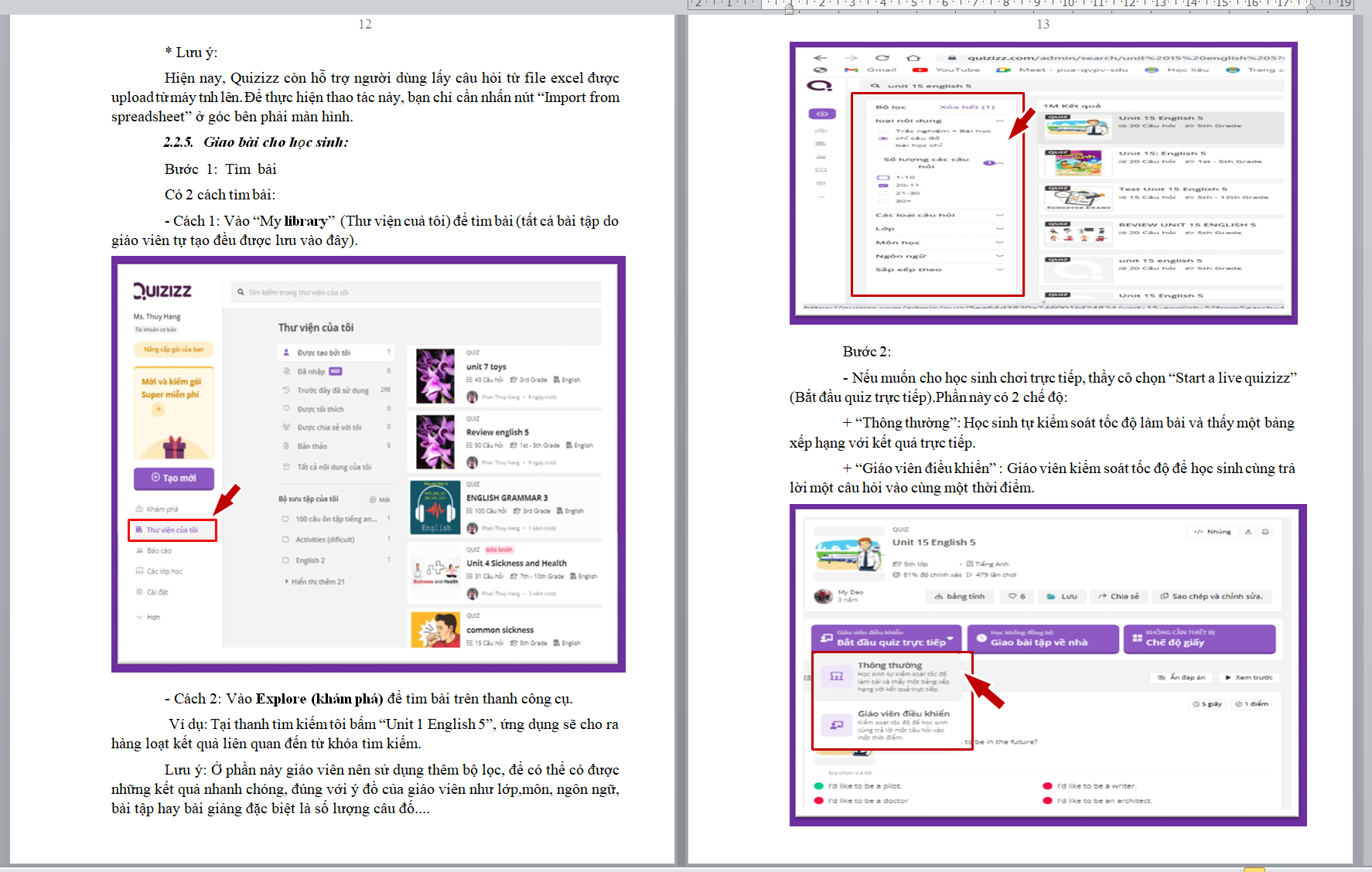
Task: Click the browser reload icon
Action: coord(882,58)
